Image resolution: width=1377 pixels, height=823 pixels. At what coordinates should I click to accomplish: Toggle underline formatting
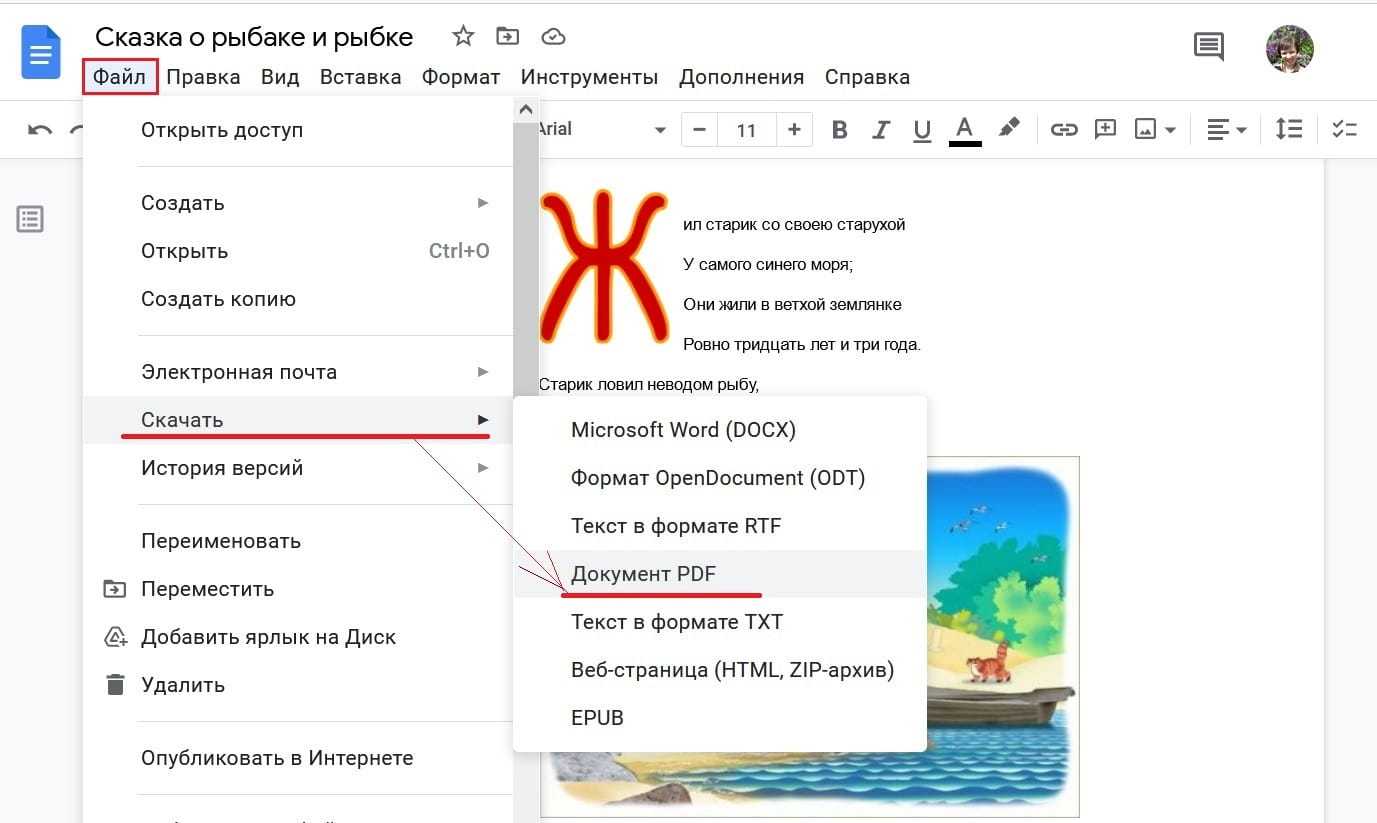[x=922, y=129]
